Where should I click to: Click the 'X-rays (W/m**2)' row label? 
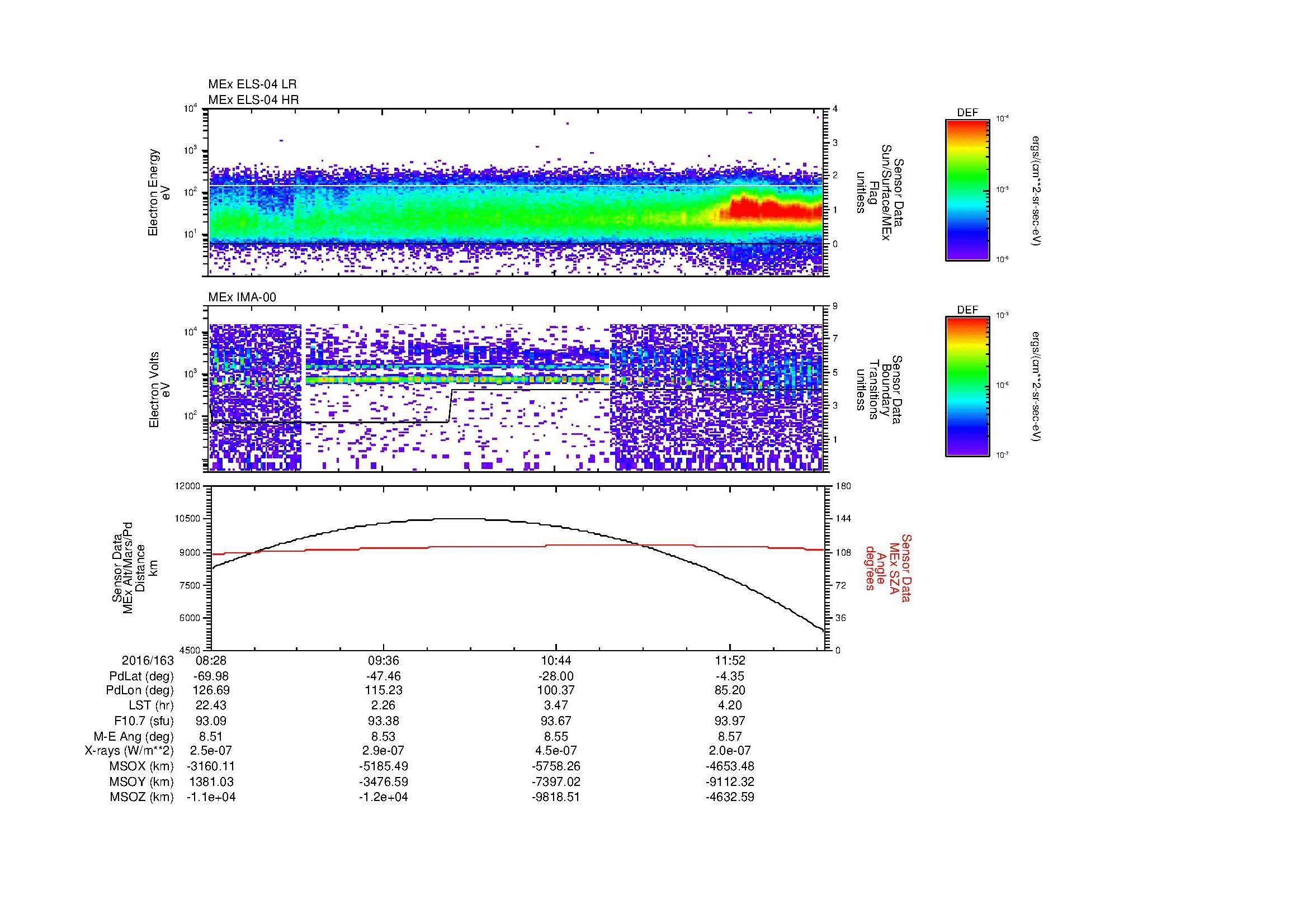point(129,751)
